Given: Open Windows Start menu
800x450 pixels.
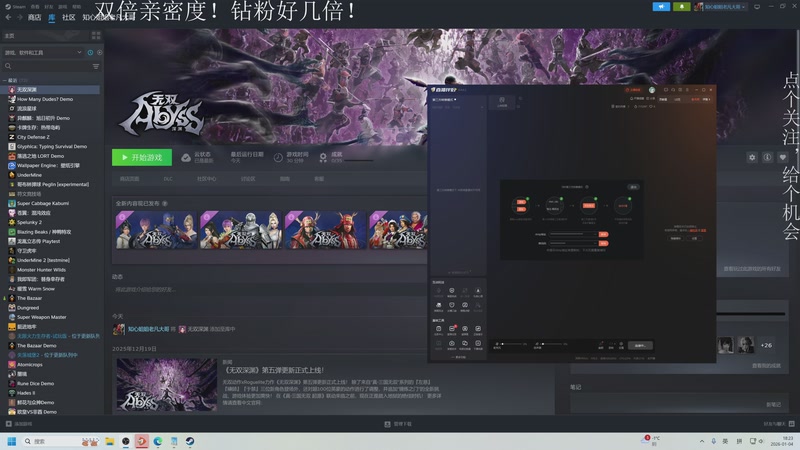Looking at the screenshot, I should tap(11, 441).
